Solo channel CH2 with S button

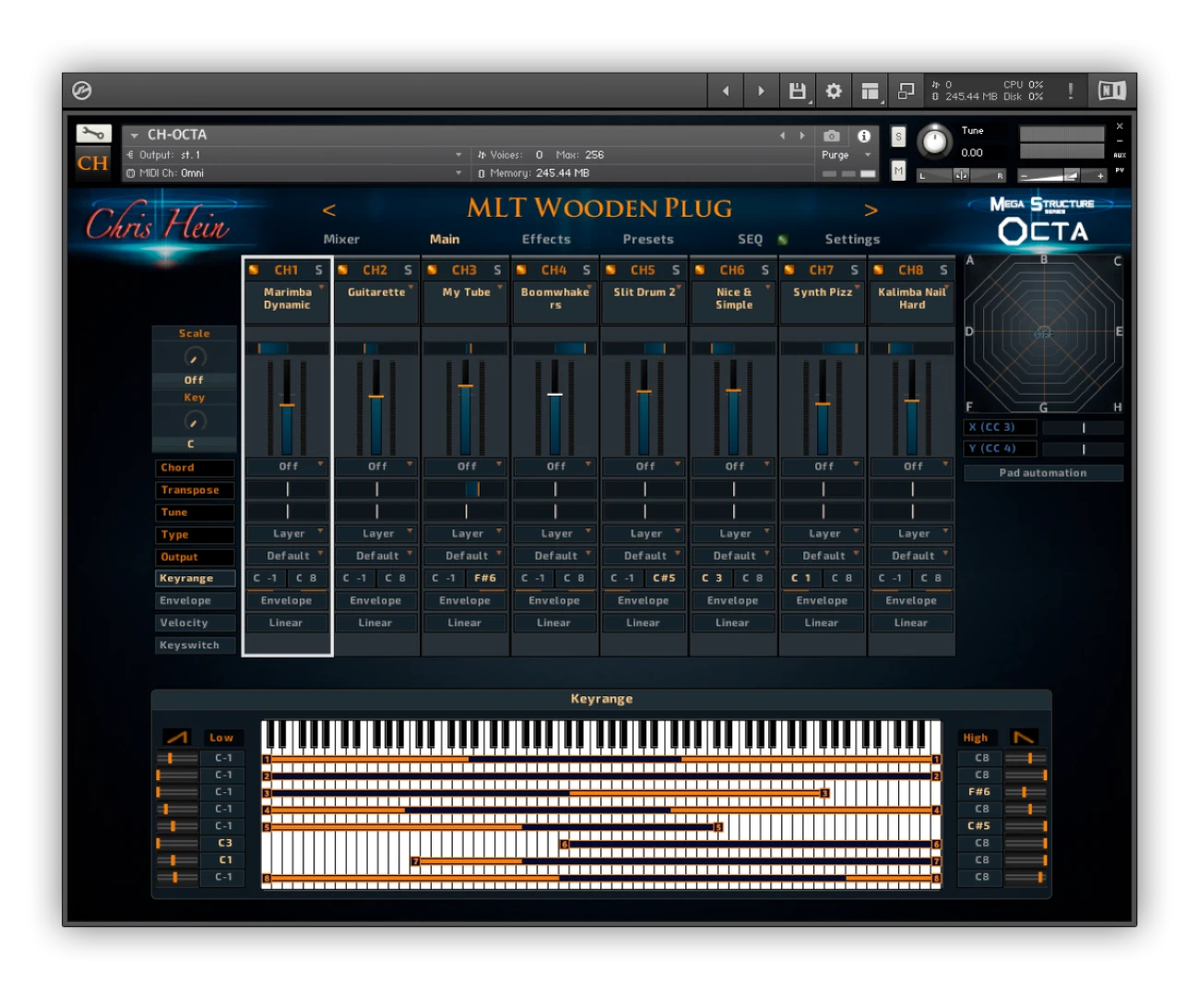[408, 270]
